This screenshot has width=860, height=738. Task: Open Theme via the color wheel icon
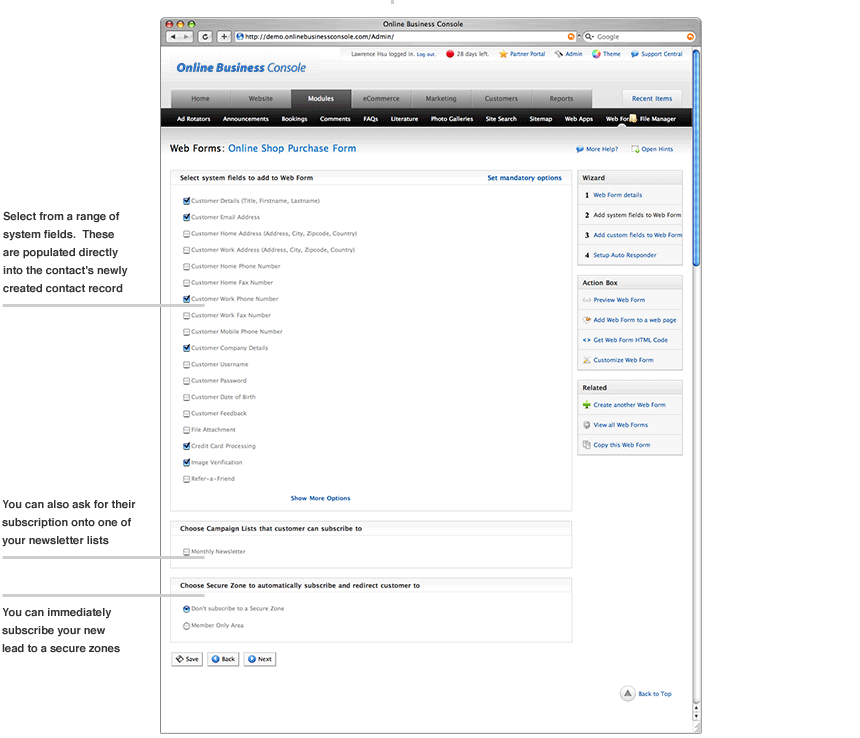596,54
